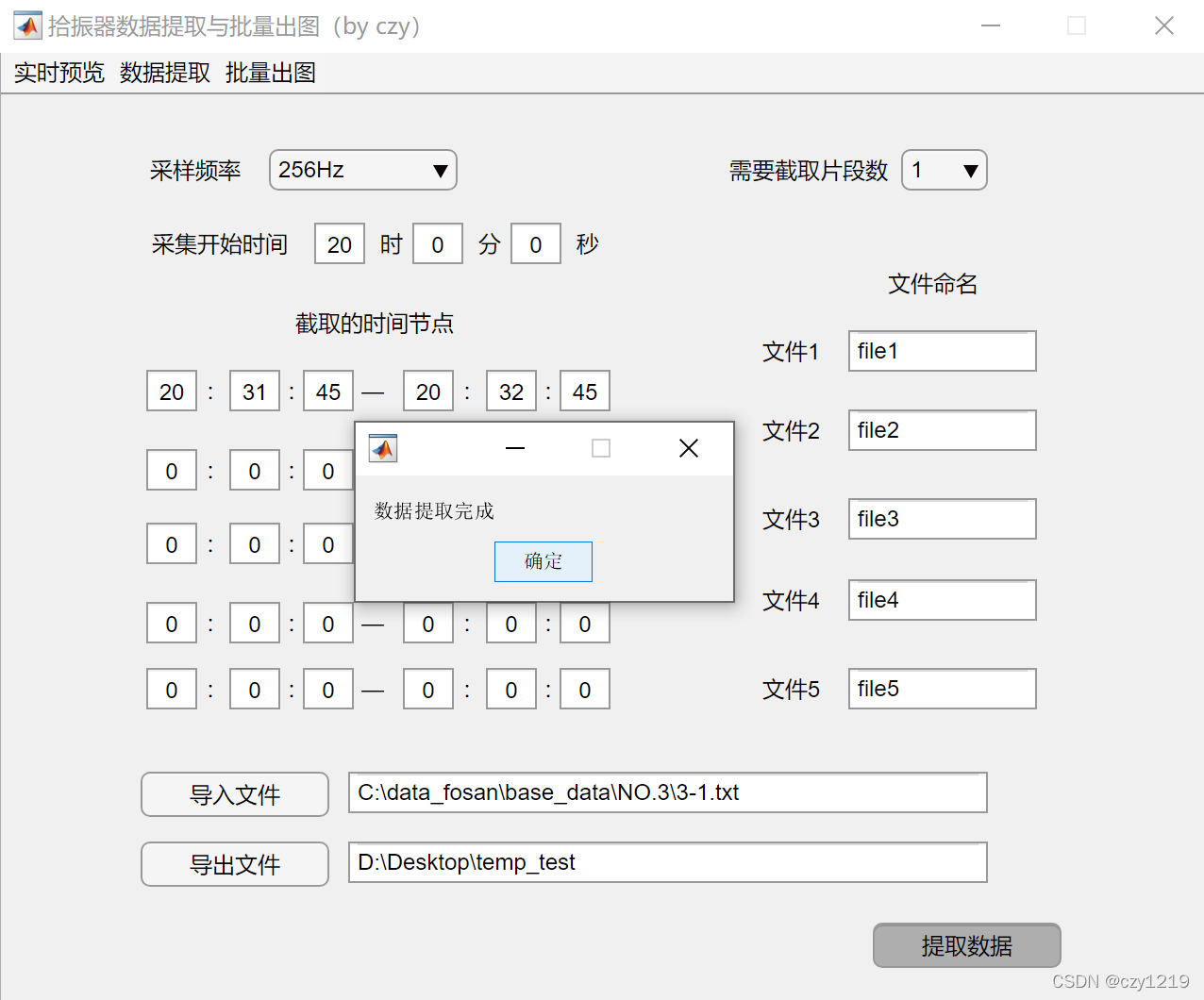Click the 采集开始时间 hour field

tap(340, 244)
